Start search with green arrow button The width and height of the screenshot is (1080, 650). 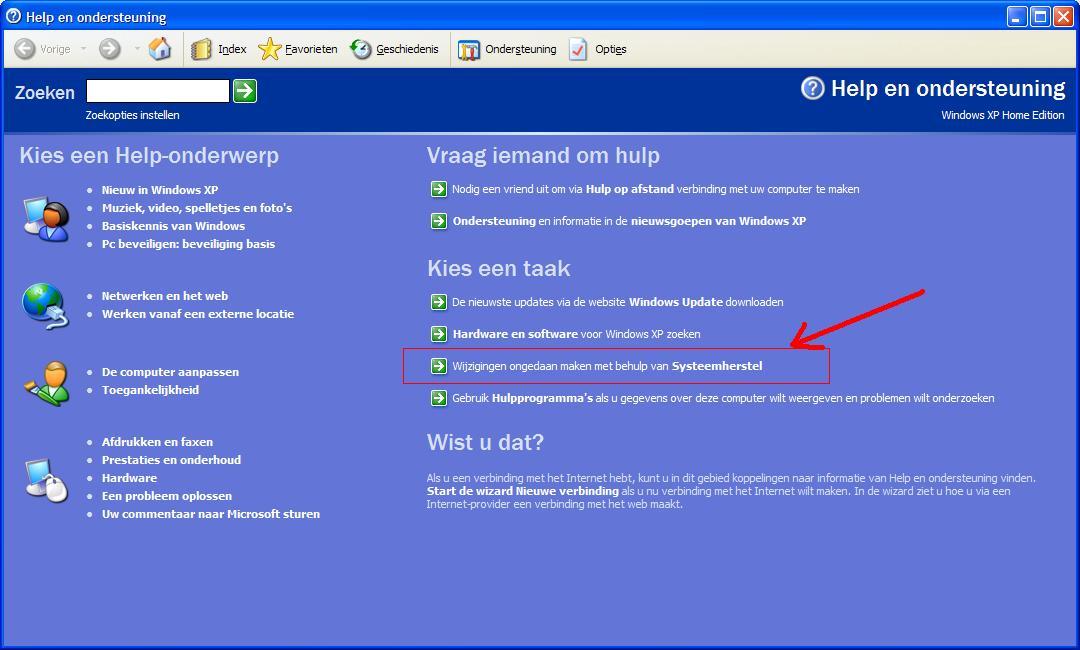245,91
